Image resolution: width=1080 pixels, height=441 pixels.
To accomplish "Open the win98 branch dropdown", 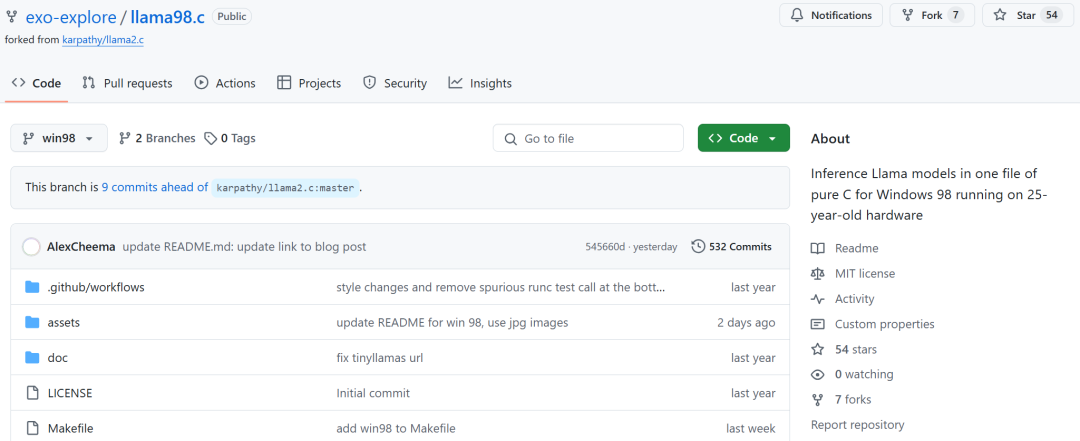I will [x=59, y=138].
